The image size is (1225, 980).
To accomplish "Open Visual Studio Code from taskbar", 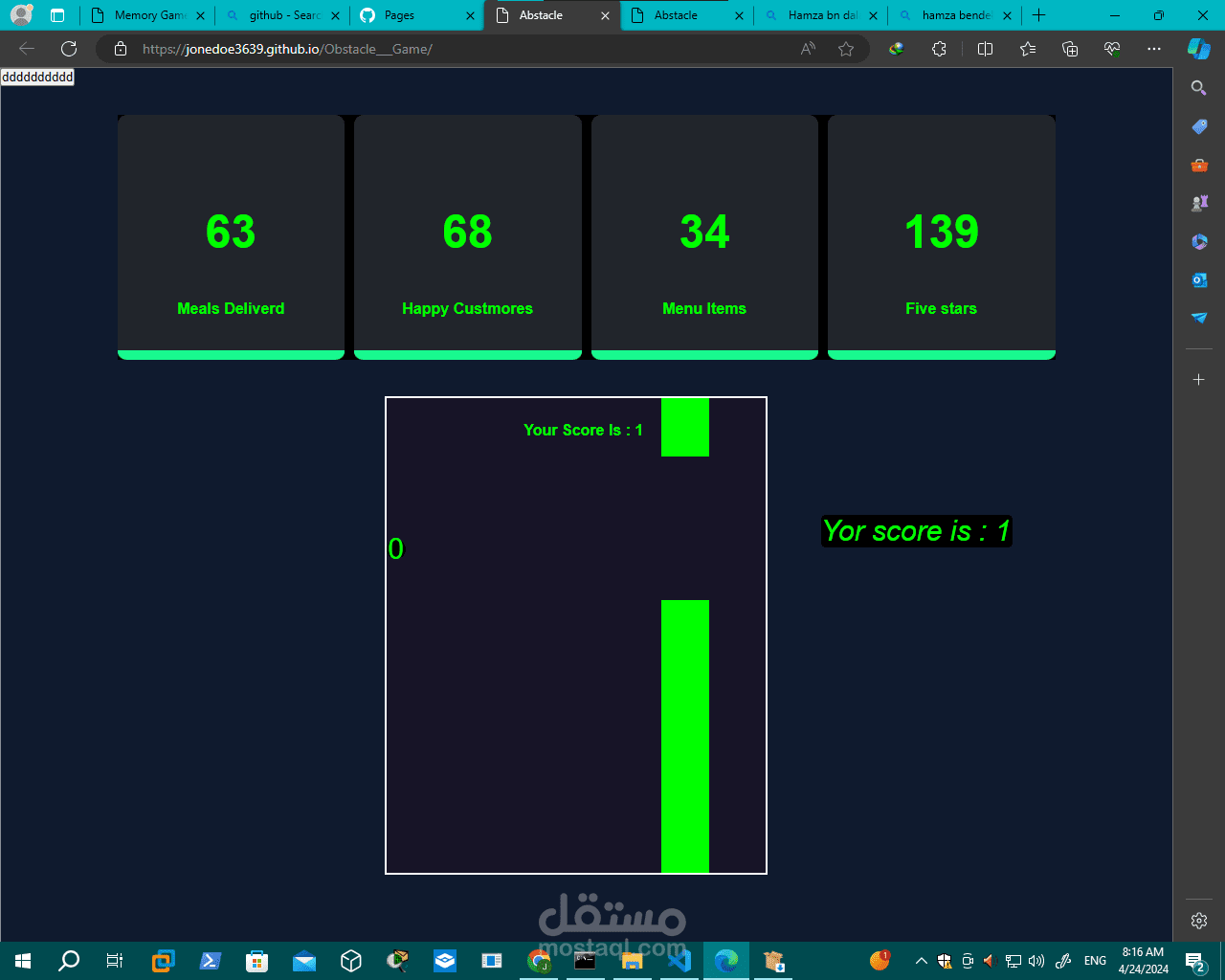I will pos(679,961).
